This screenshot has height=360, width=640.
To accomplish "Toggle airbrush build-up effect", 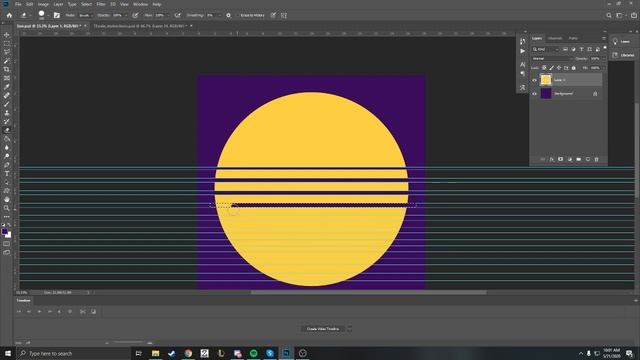I will (x=178, y=15).
